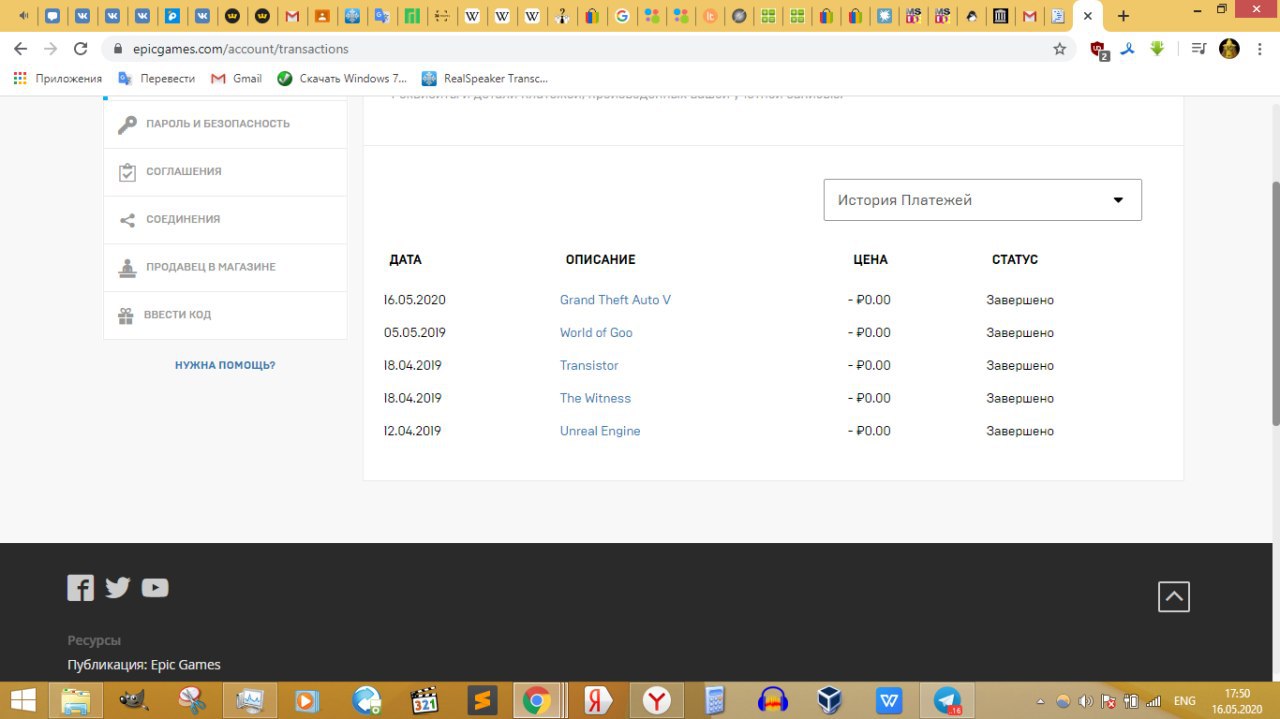1280x719 pixels.
Task: Open the Gmail bookmark
Action: [237, 78]
